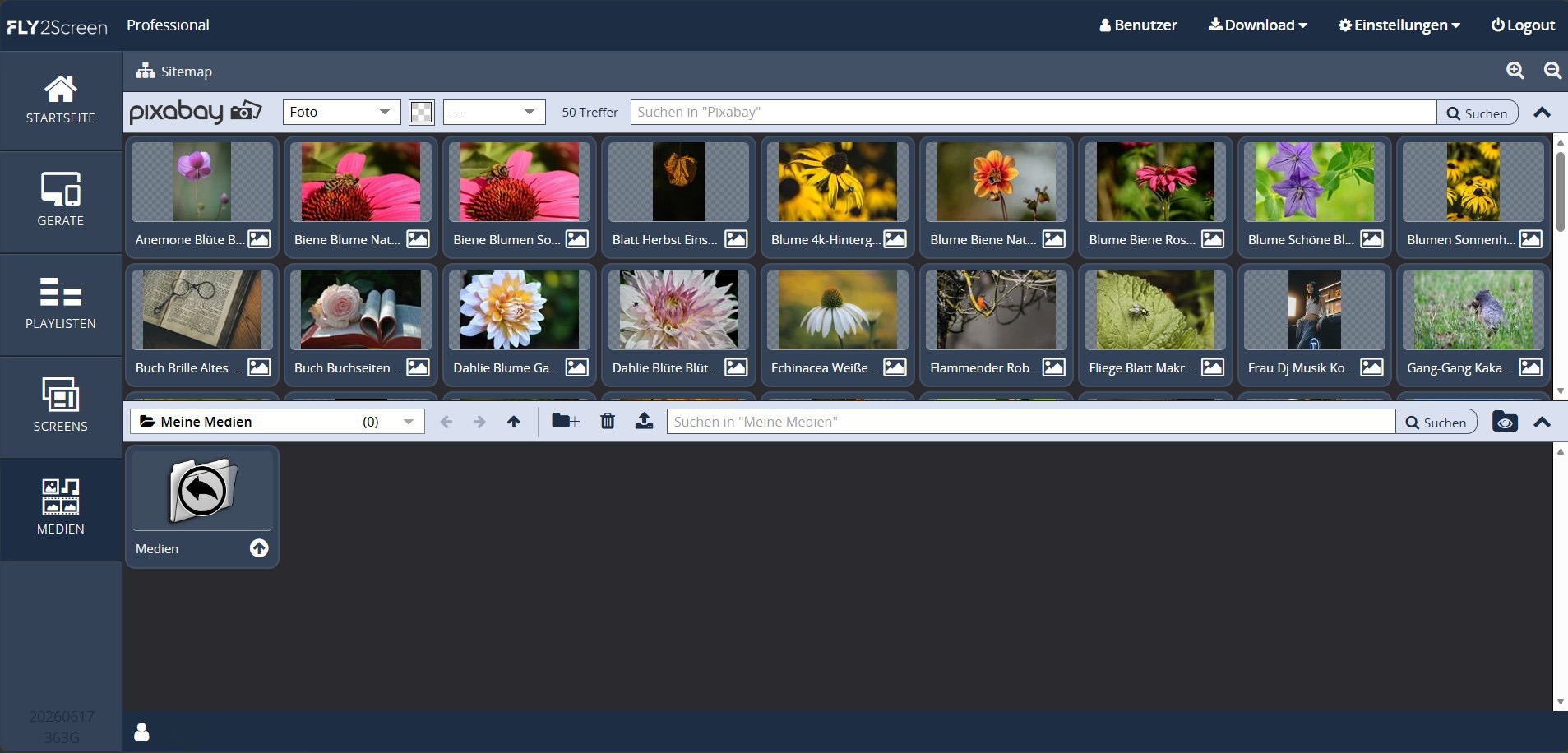
Task: Click Logout
Action: pyautogui.click(x=1523, y=25)
